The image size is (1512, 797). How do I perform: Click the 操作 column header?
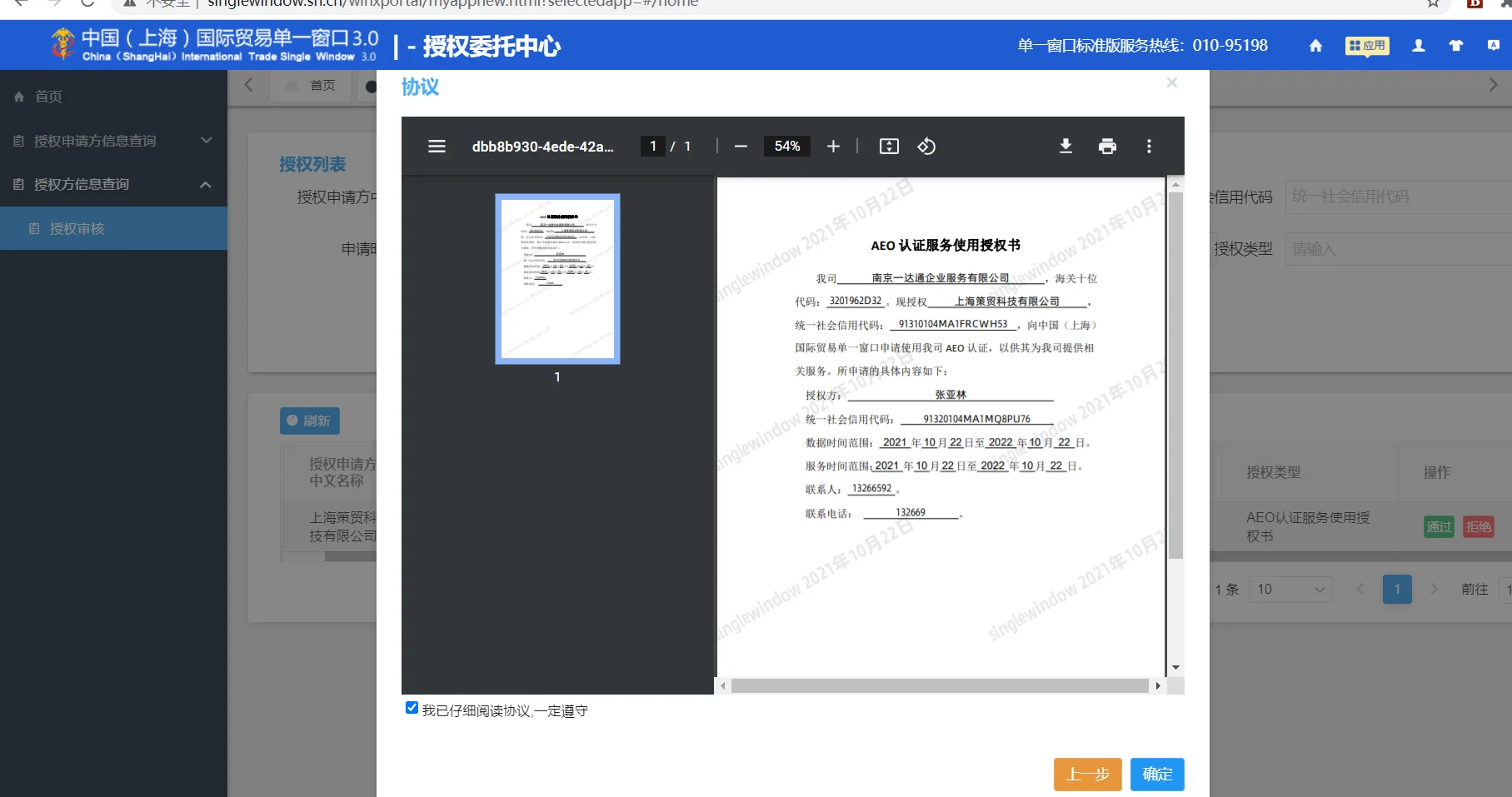coord(1436,472)
